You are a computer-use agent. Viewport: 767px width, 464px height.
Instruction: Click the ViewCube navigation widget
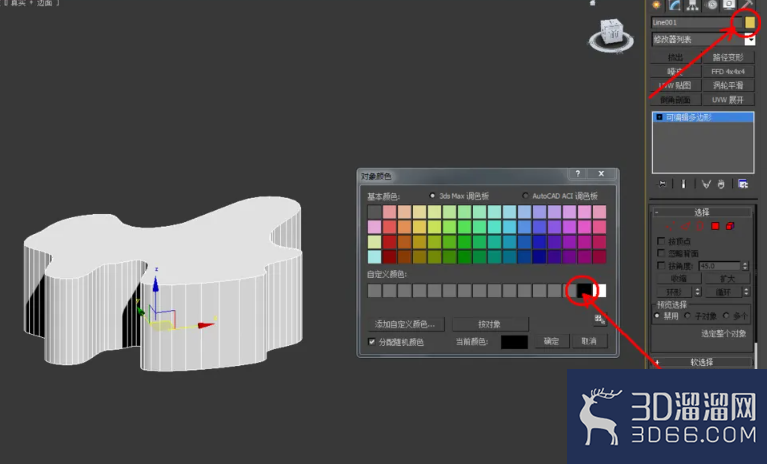pyautogui.click(x=611, y=35)
